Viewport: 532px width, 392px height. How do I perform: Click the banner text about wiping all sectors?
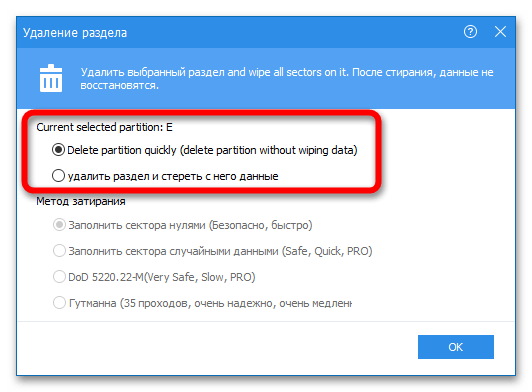coord(287,79)
